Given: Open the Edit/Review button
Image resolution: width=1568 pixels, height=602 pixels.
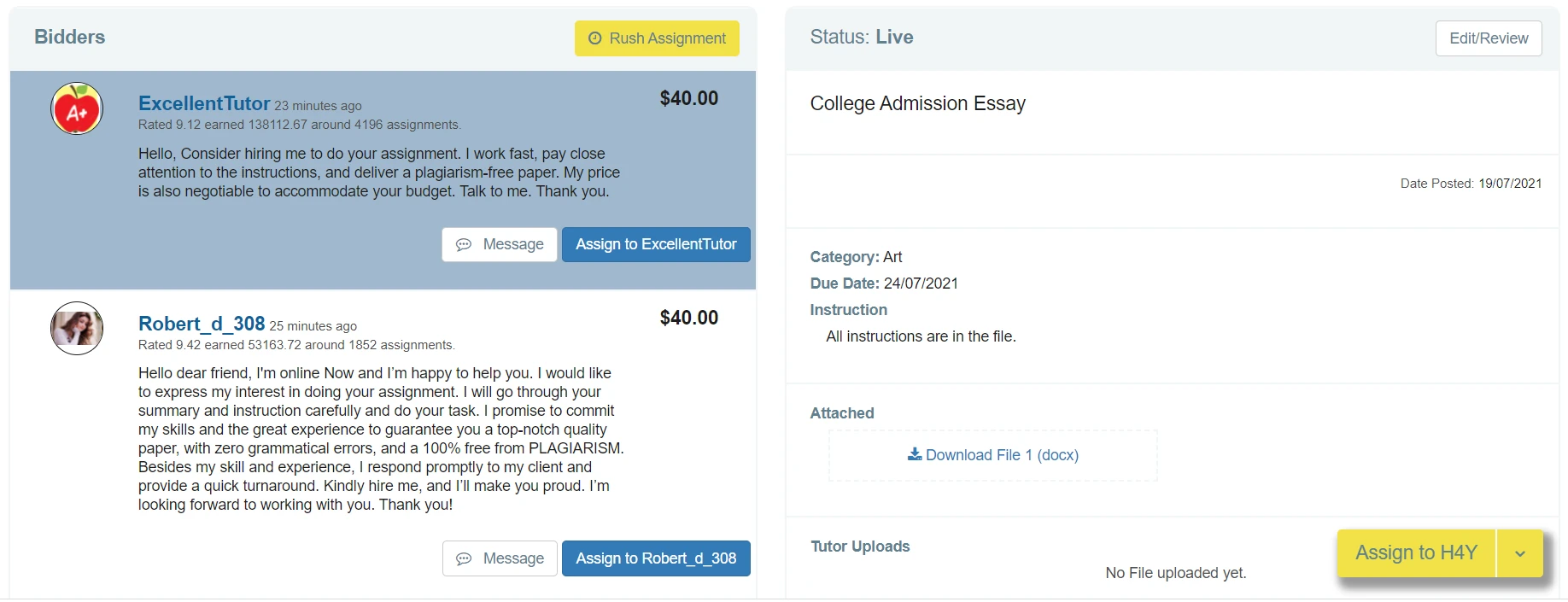Looking at the screenshot, I should tap(1489, 38).
